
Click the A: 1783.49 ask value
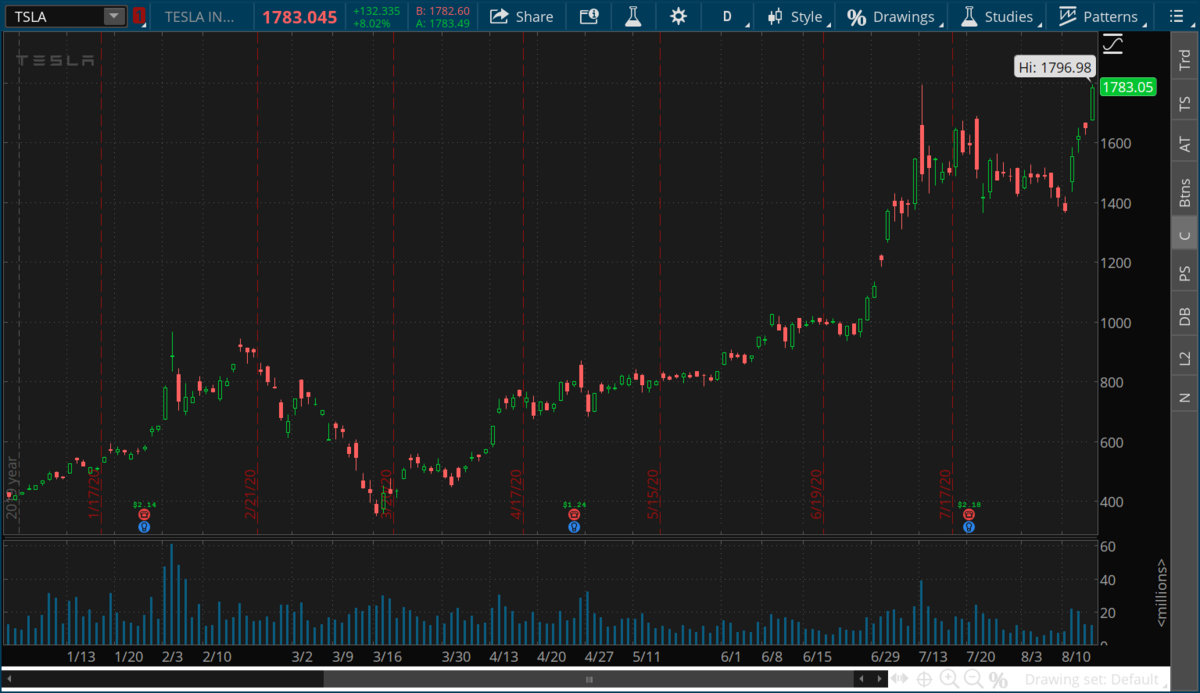[x=442, y=23]
